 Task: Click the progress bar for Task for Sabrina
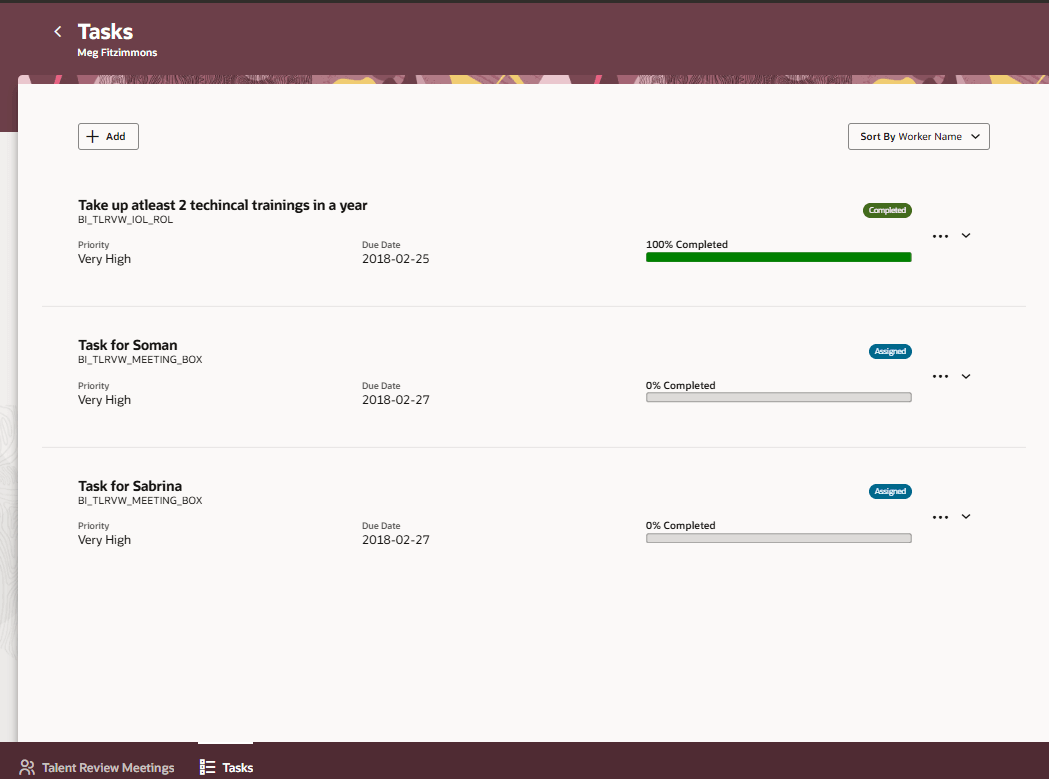(778, 538)
